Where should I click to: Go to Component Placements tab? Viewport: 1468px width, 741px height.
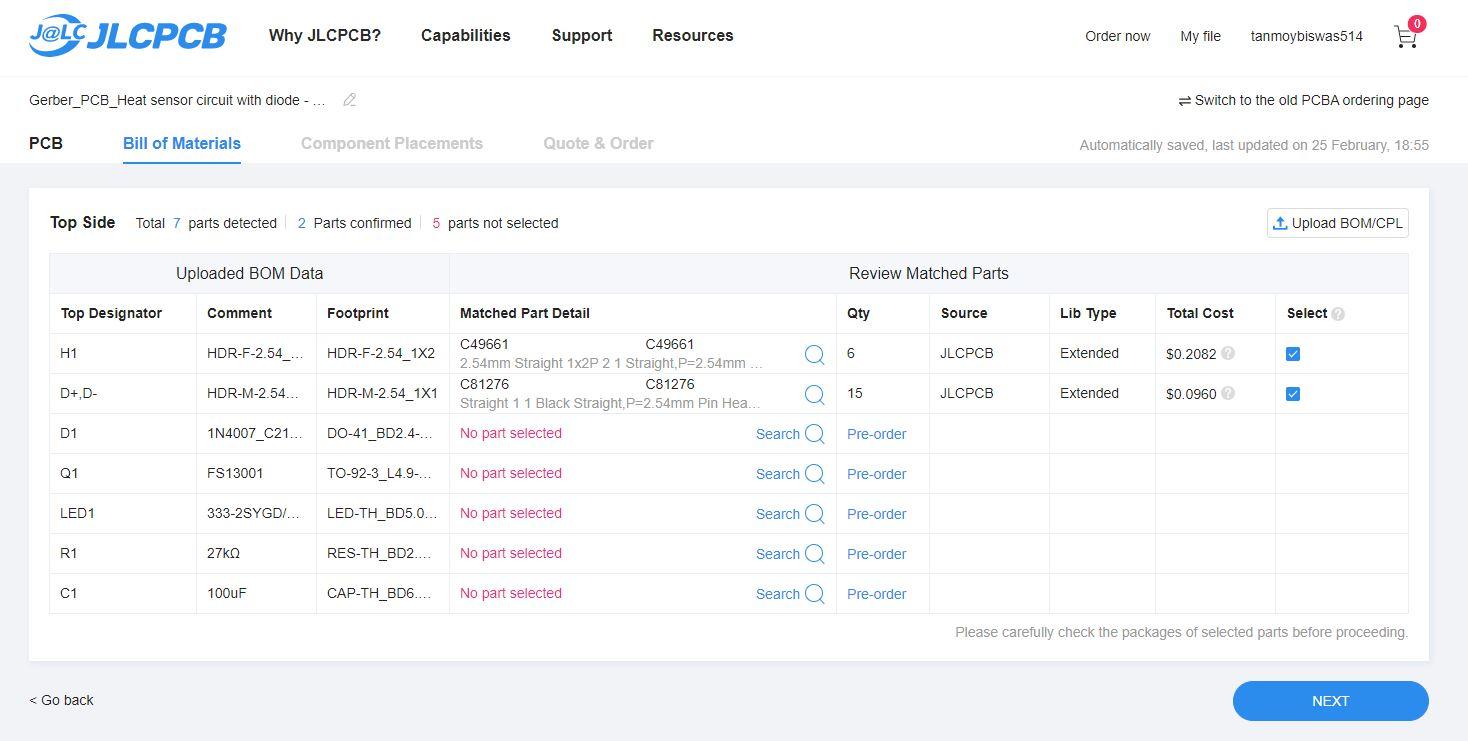pyautogui.click(x=392, y=143)
